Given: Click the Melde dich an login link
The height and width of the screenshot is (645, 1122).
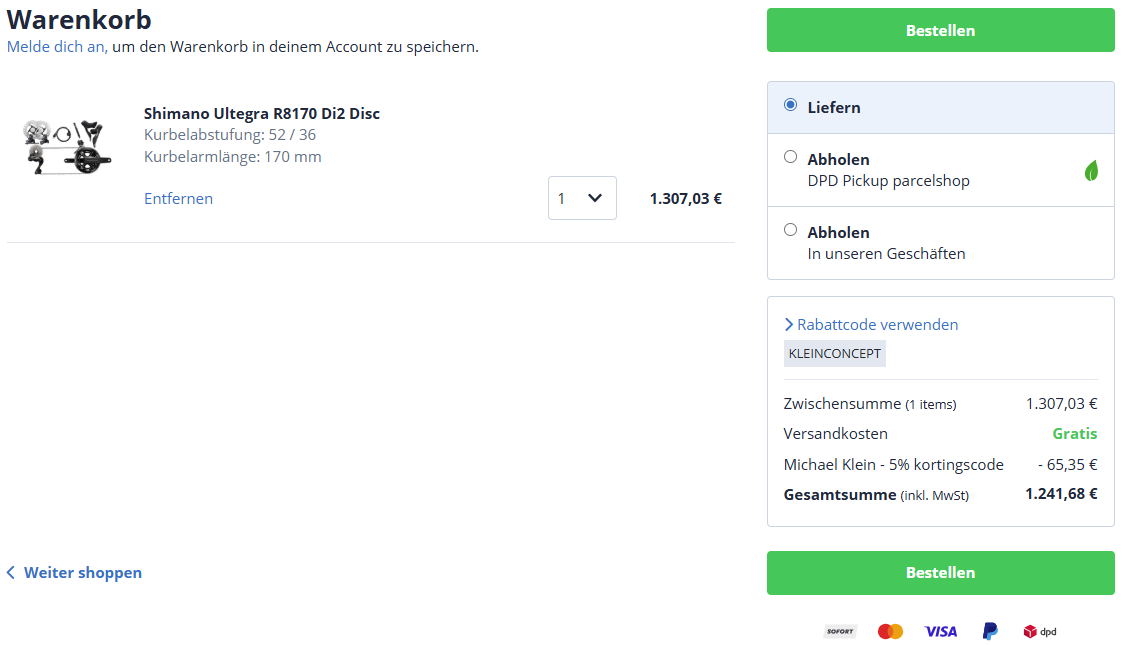Looking at the screenshot, I should [56, 47].
